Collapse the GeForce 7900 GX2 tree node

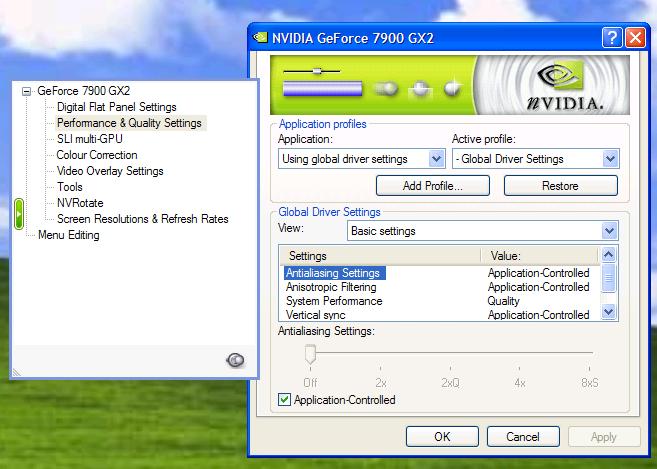point(26,91)
